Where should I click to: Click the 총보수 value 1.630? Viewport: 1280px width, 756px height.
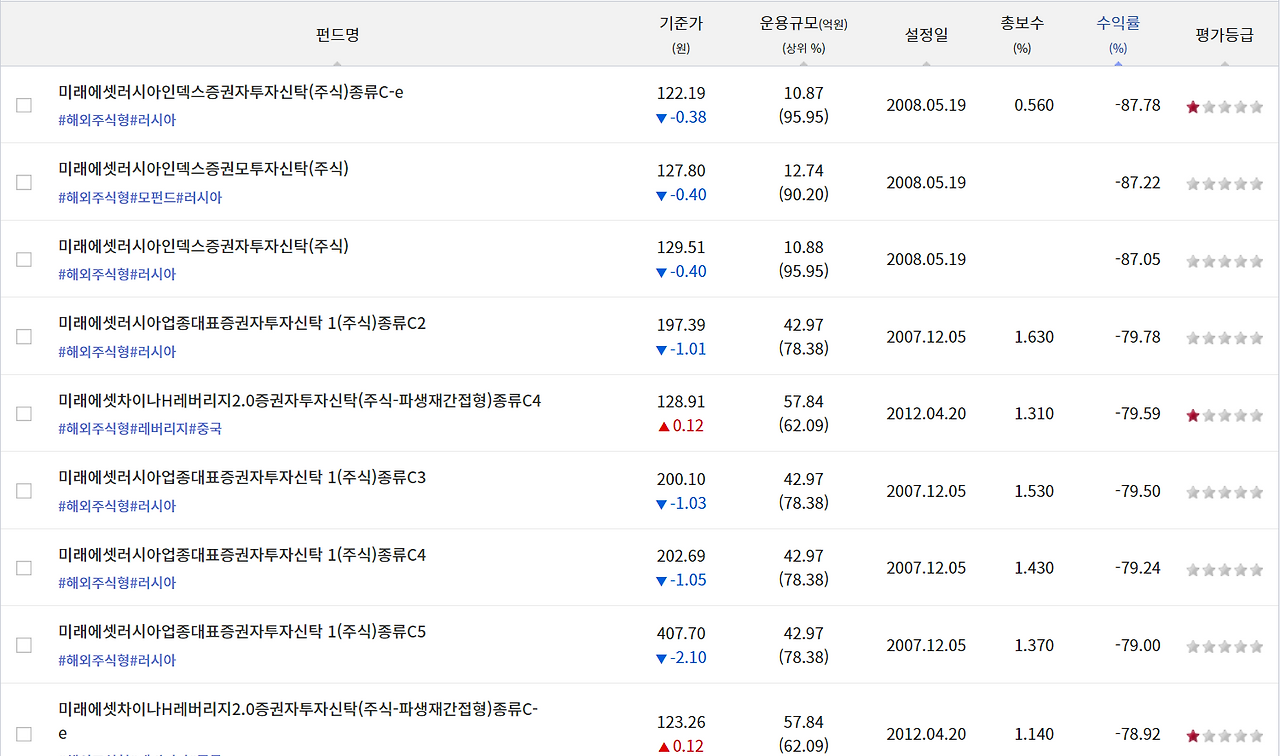tap(1034, 337)
